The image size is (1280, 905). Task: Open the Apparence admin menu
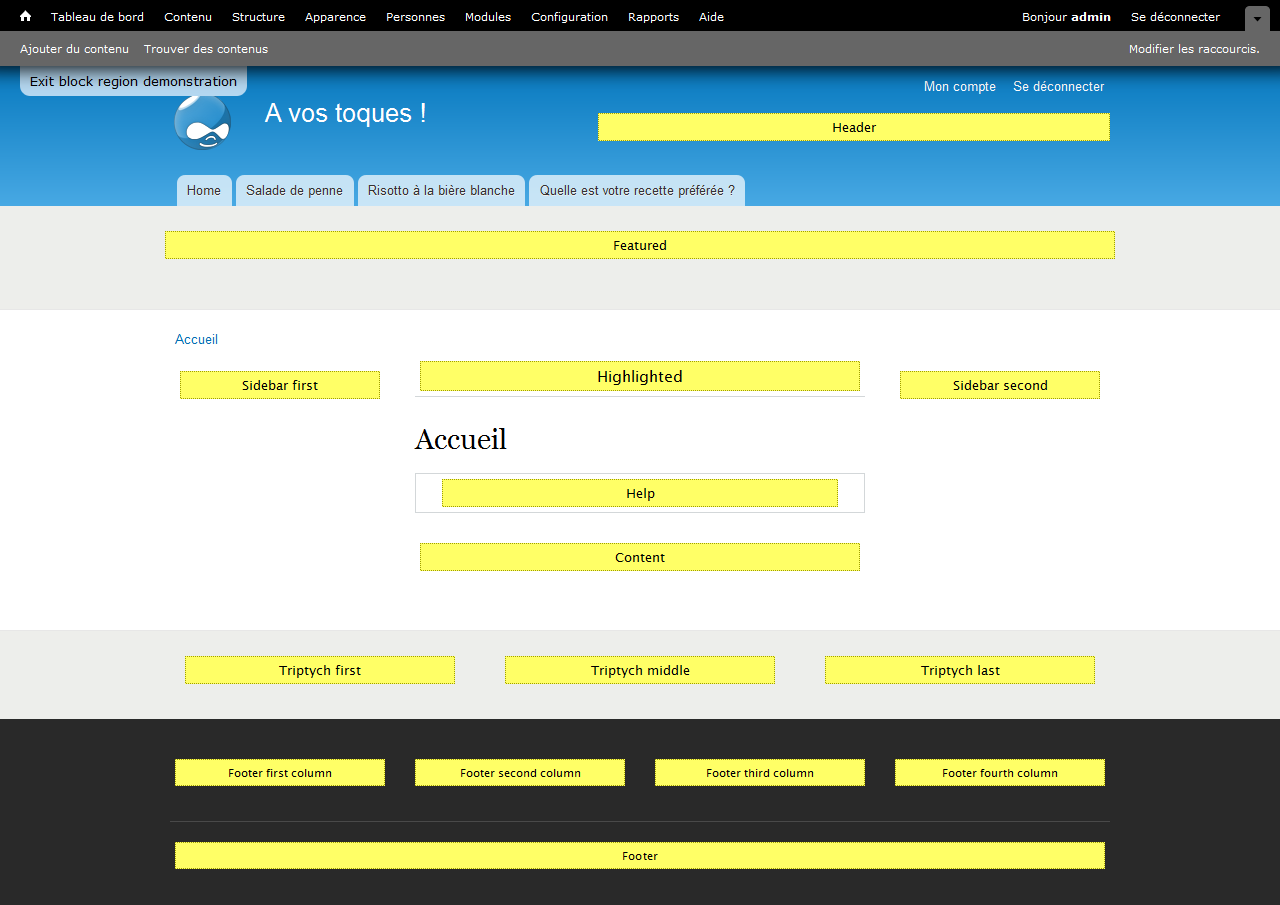335,17
